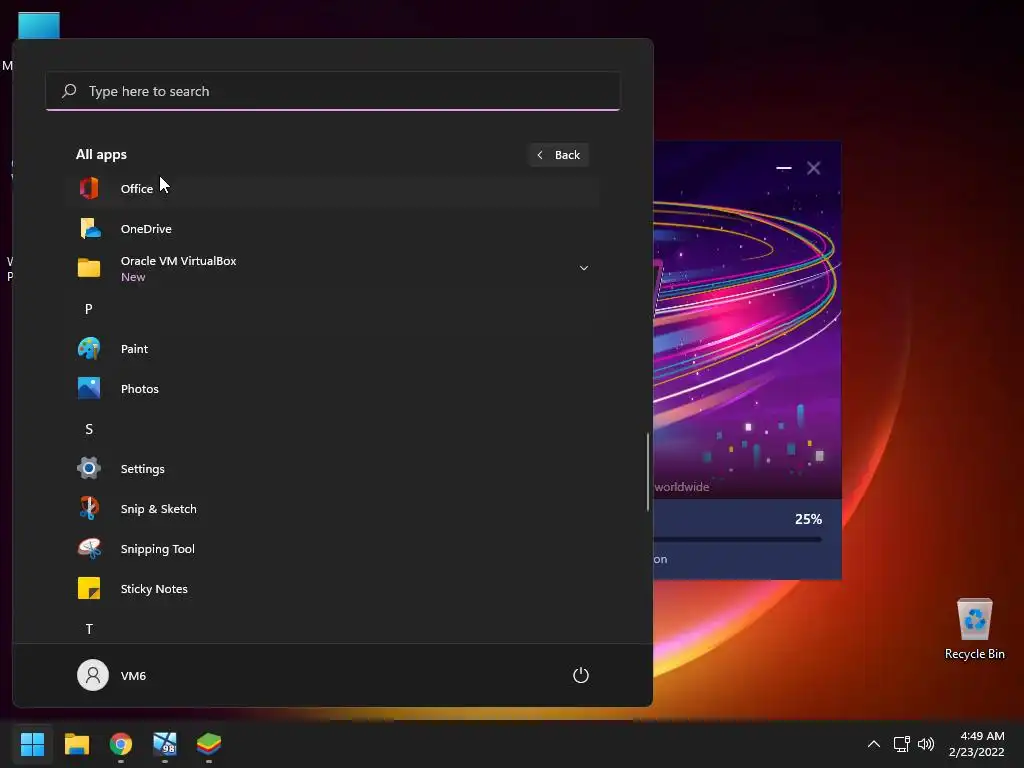Jump to letter P section header
Screen dimensions: 1024x768
(89, 309)
